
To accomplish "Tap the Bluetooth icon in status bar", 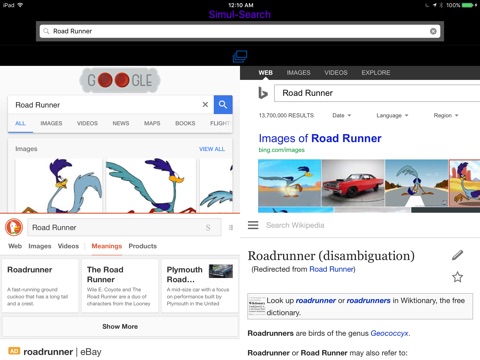I will tap(441, 5).
